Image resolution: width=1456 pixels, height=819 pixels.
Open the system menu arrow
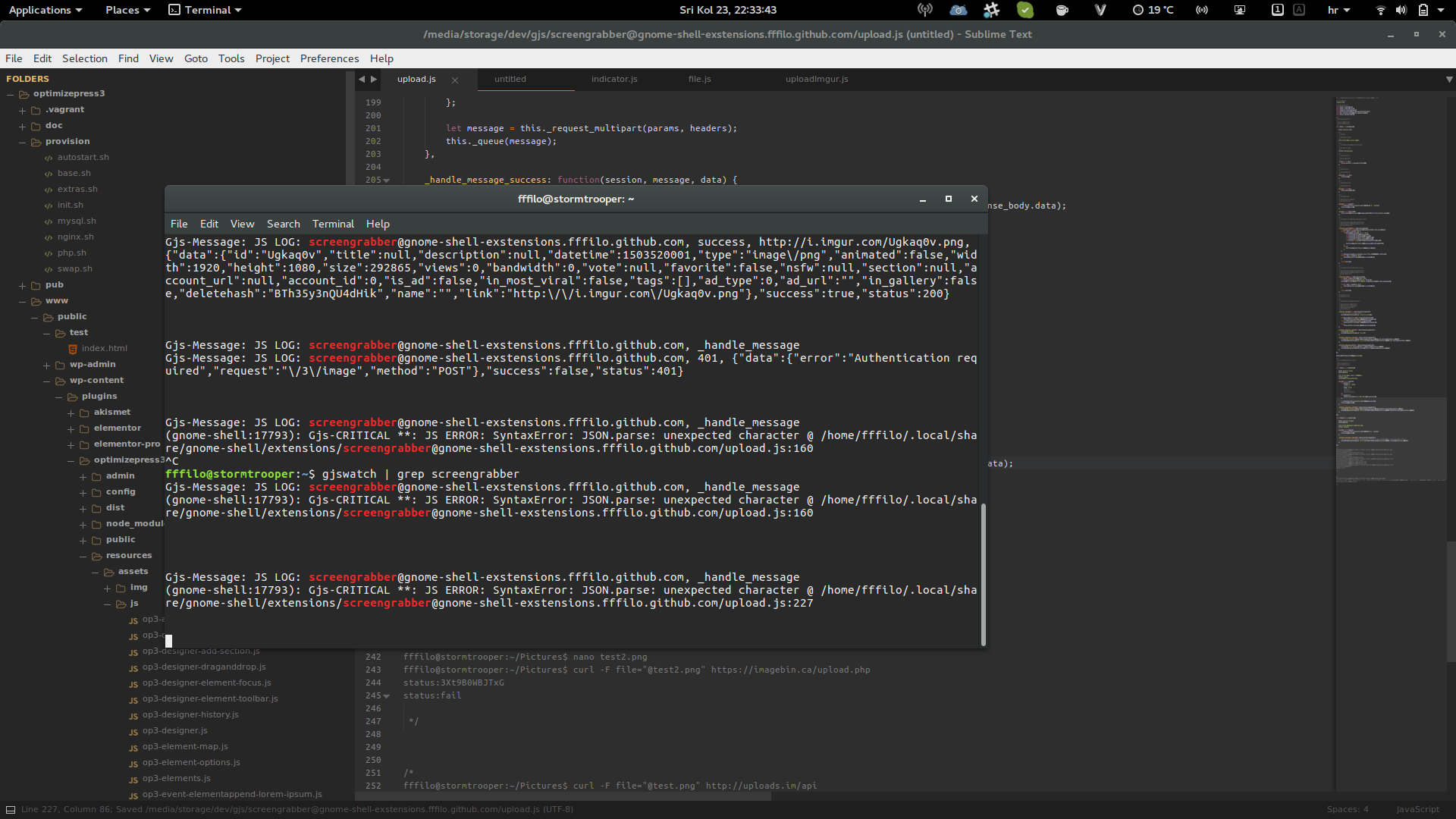coord(1441,10)
